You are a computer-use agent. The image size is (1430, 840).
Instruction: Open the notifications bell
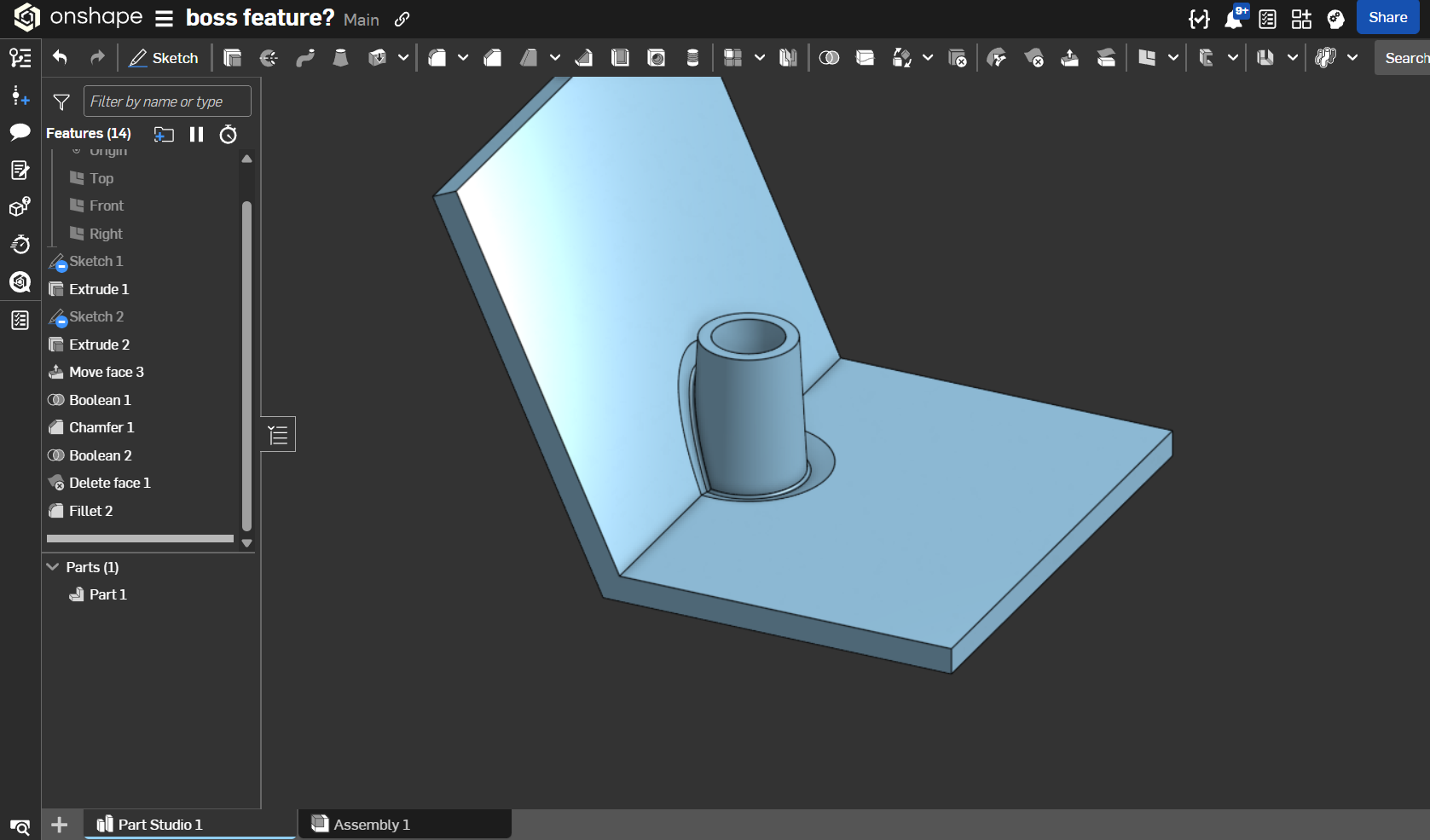[x=1233, y=19]
